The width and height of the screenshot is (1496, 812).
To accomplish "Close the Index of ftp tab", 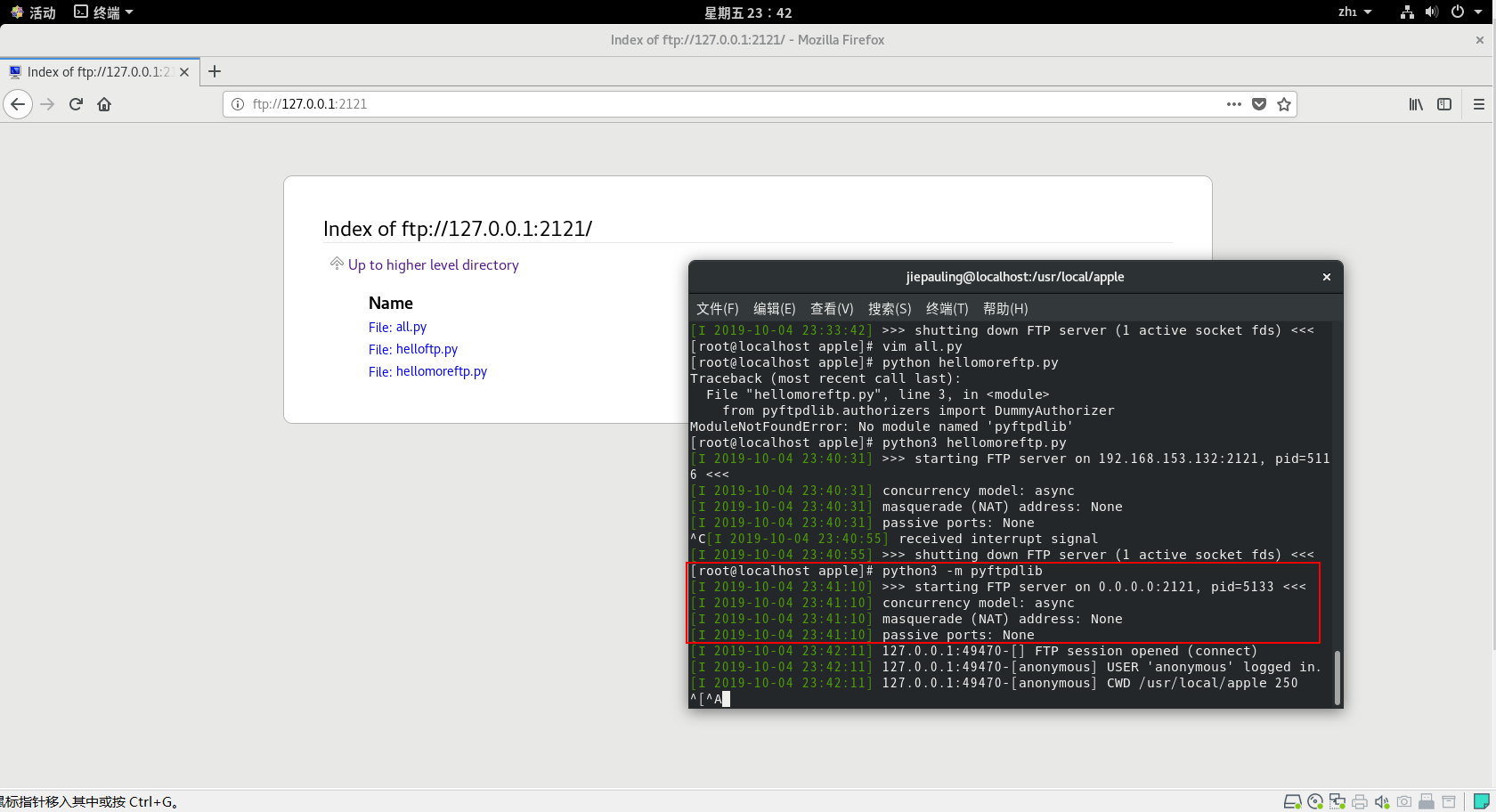I will 184,72.
